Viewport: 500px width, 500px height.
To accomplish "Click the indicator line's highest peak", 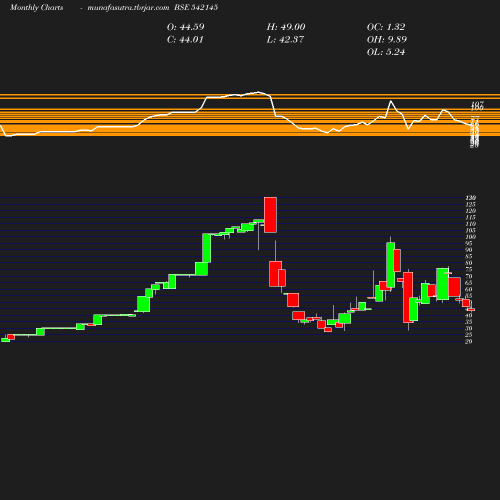I will 258,92.
